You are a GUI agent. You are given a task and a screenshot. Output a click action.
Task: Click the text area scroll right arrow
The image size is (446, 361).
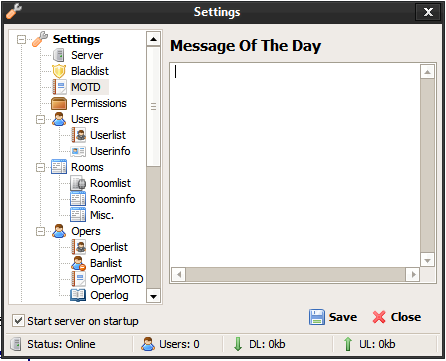(413, 275)
